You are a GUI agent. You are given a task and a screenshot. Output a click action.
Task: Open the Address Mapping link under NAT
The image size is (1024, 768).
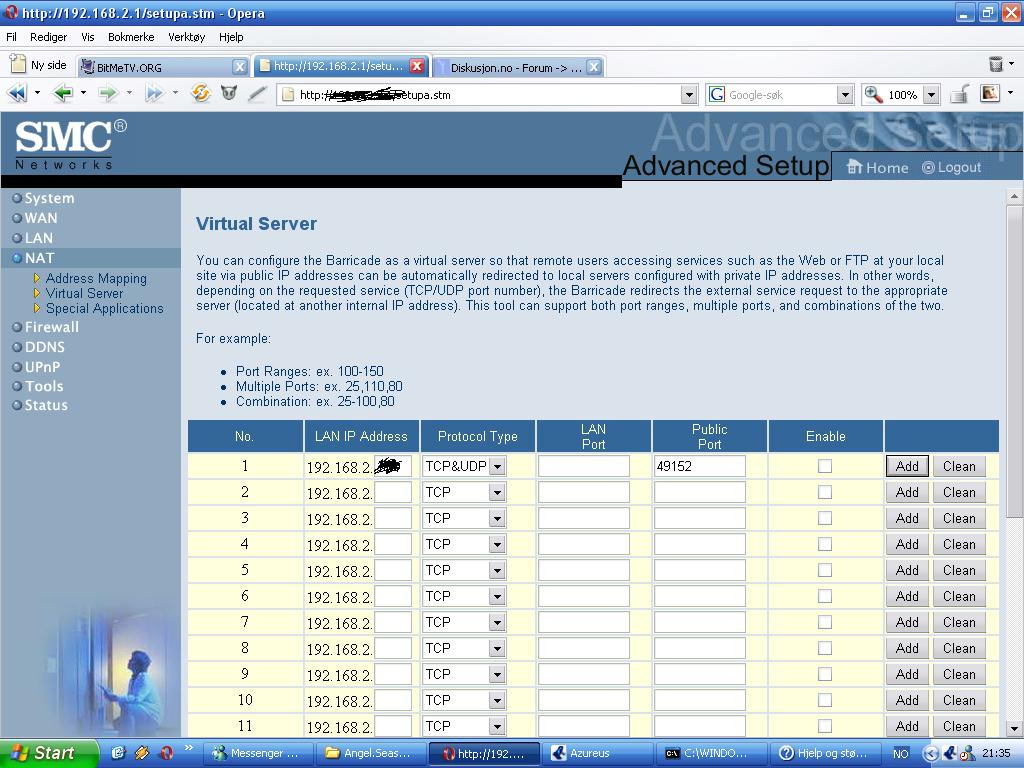pos(96,278)
